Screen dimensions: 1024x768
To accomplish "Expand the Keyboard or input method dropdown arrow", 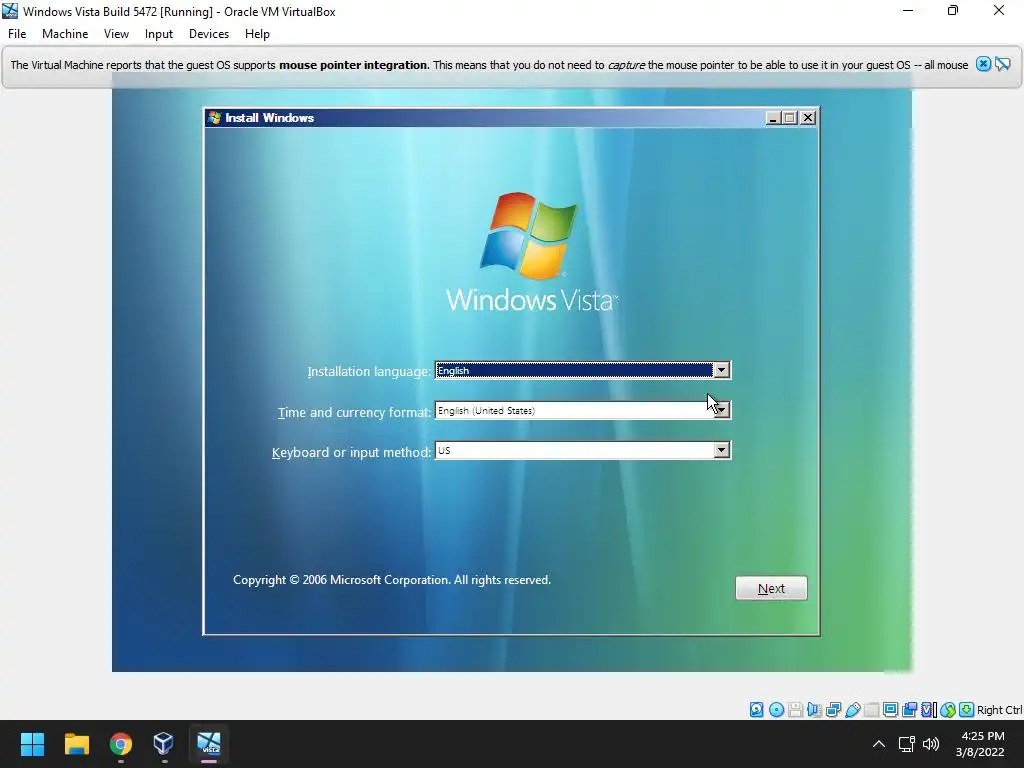I will point(721,450).
